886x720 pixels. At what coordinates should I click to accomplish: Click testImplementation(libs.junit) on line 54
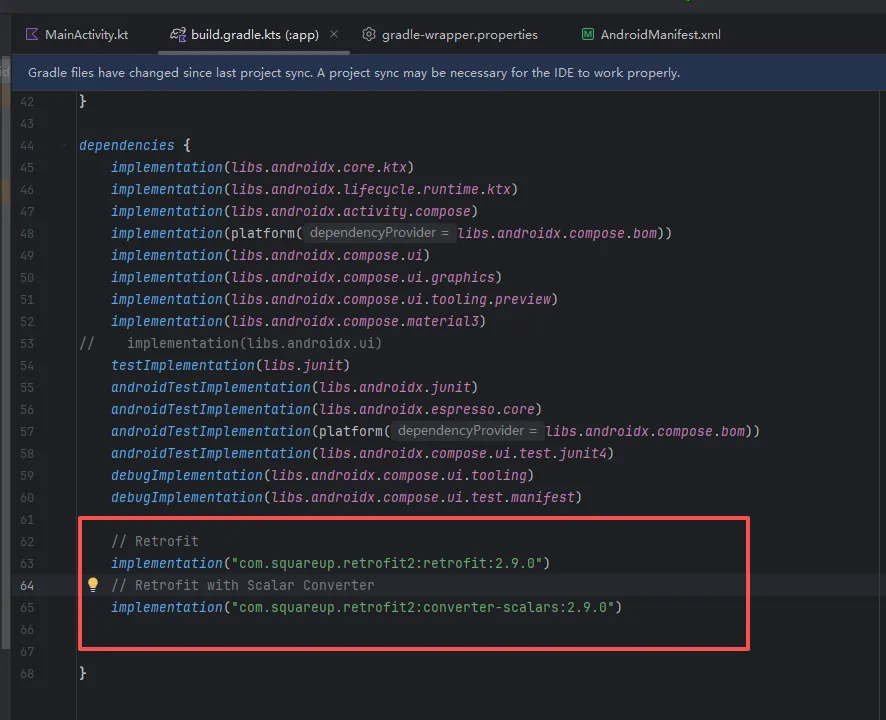[231, 366]
